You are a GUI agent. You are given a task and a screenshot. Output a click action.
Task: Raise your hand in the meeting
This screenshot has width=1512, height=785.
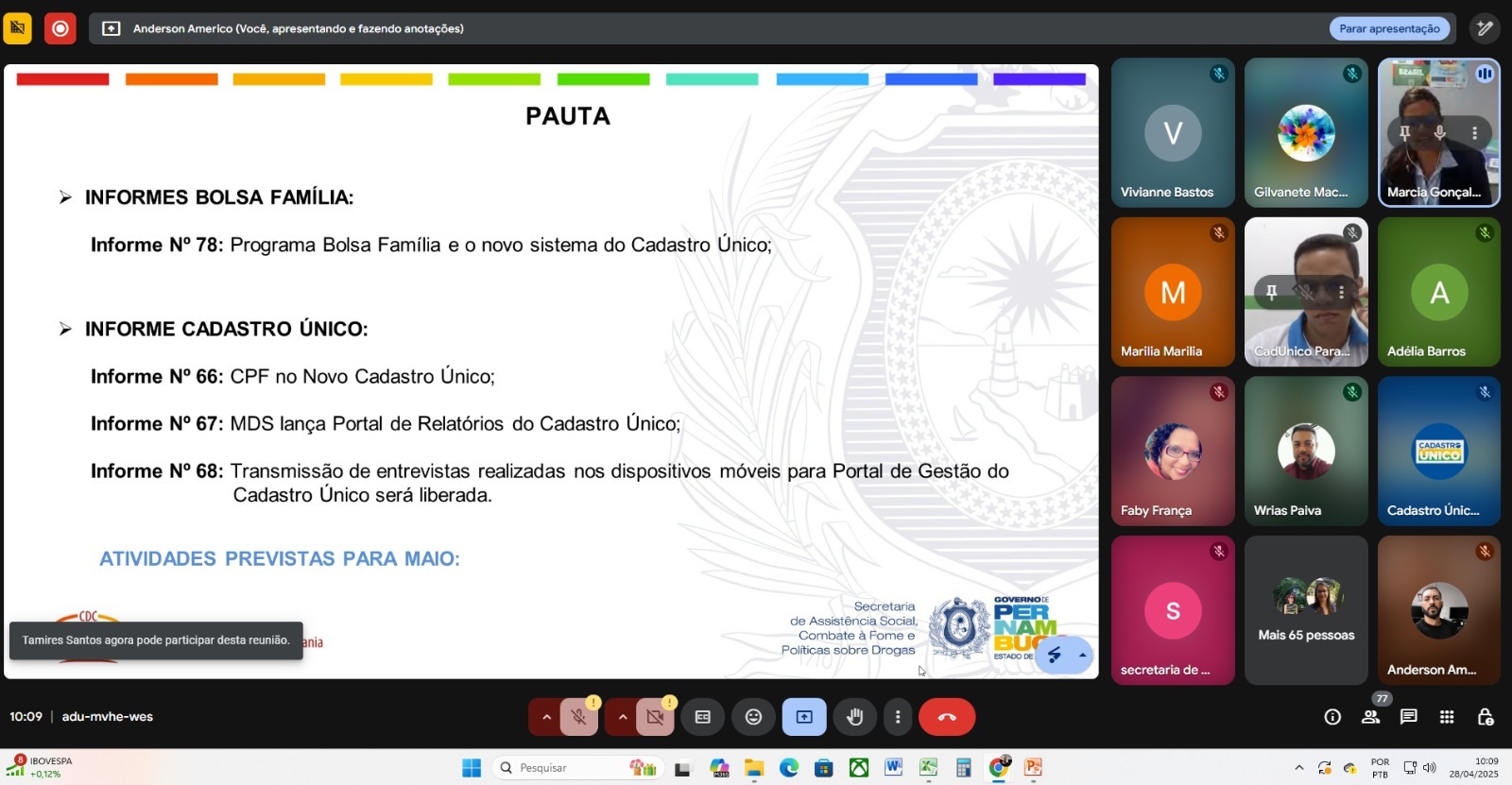pos(854,717)
